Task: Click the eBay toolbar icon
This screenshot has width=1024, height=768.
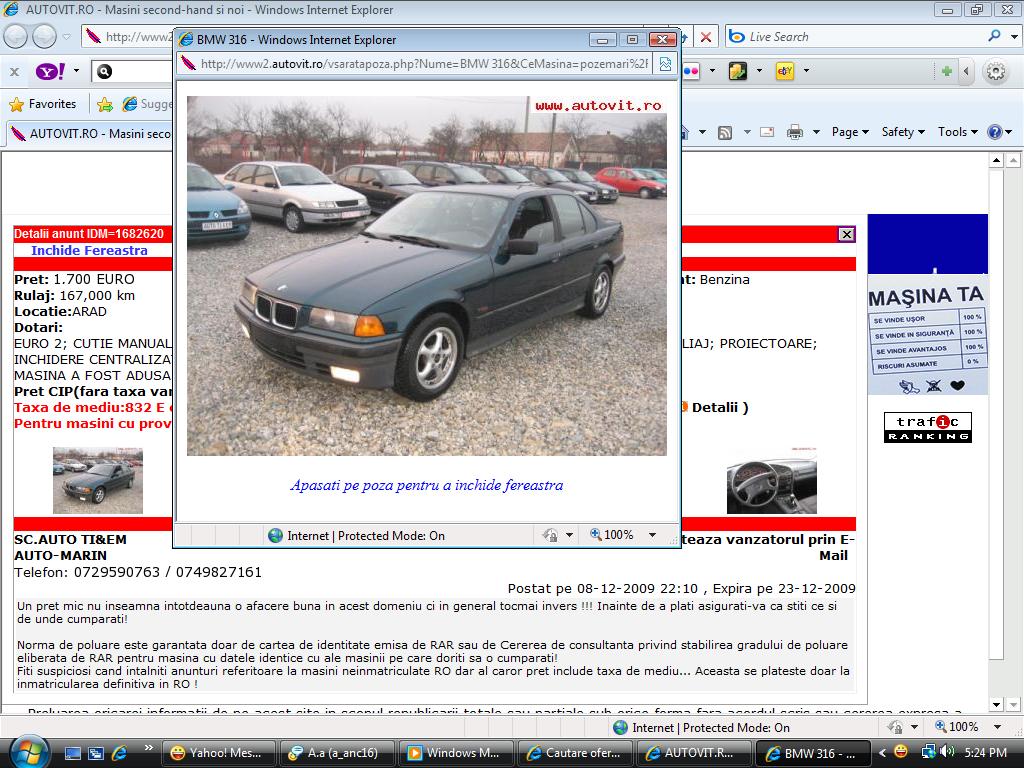Action: (785, 71)
